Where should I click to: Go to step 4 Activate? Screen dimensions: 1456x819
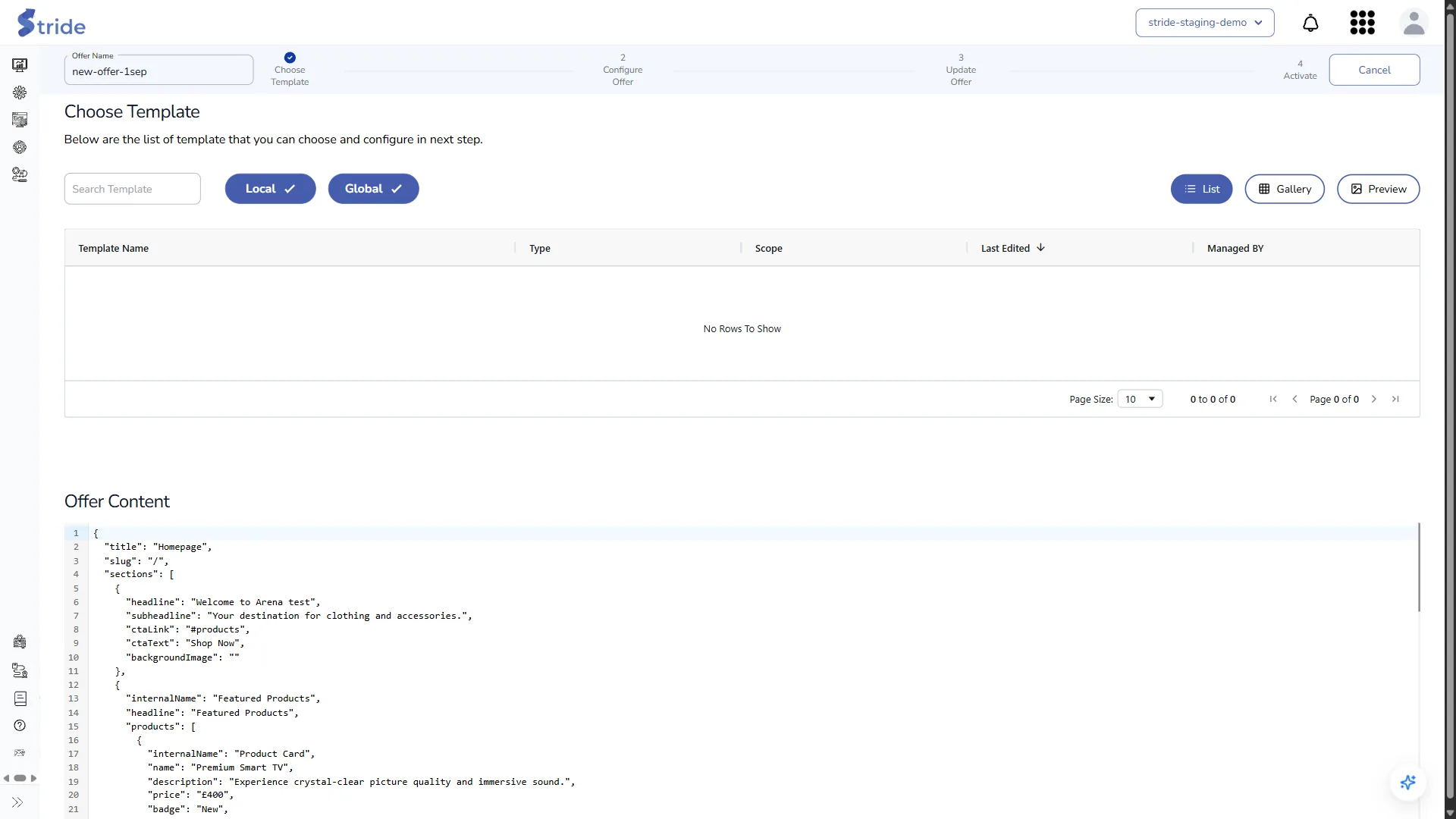(1300, 70)
